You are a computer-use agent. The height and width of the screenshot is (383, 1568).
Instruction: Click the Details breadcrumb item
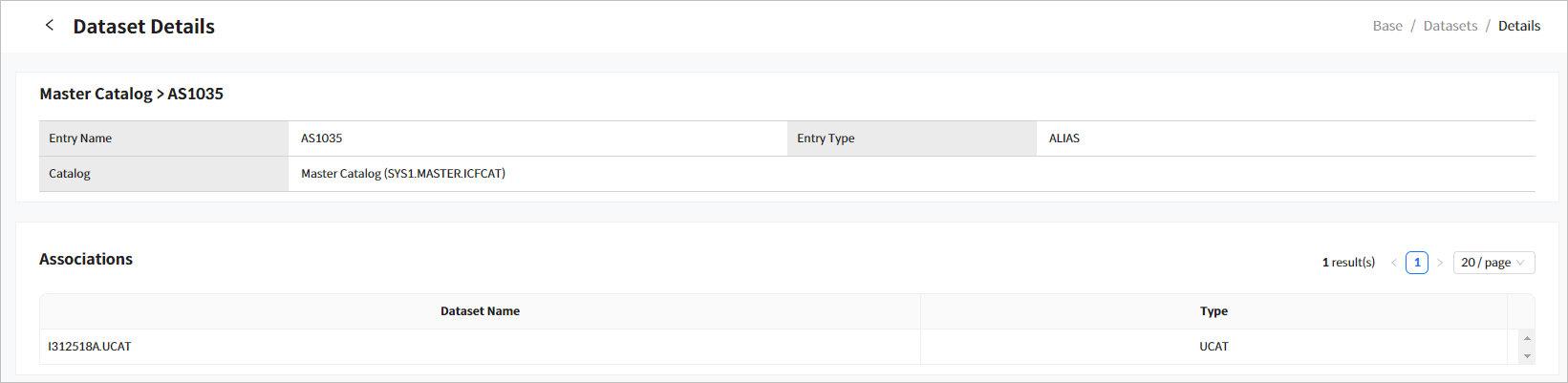coord(1518,26)
